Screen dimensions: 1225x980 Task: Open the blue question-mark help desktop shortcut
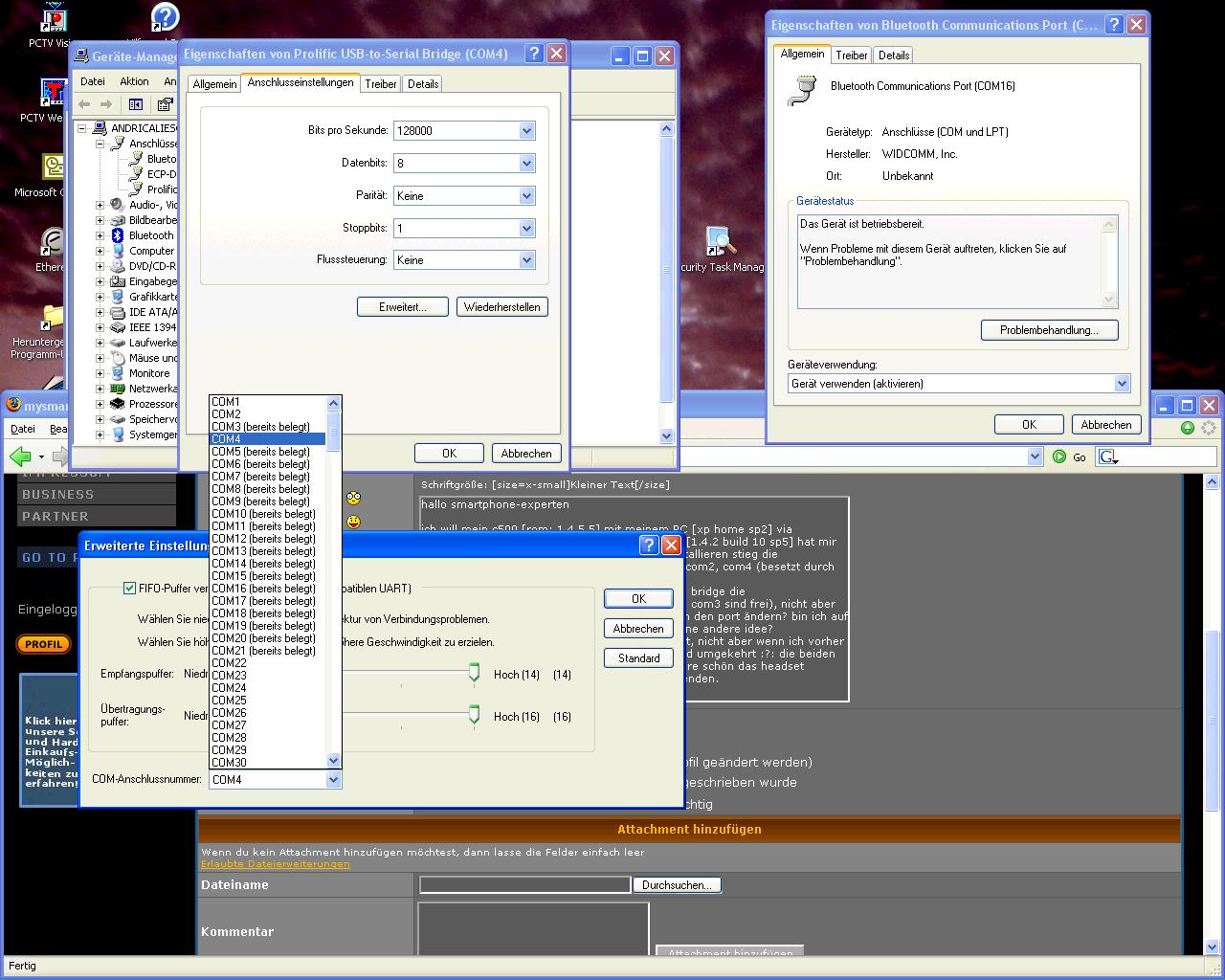coord(165,17)
